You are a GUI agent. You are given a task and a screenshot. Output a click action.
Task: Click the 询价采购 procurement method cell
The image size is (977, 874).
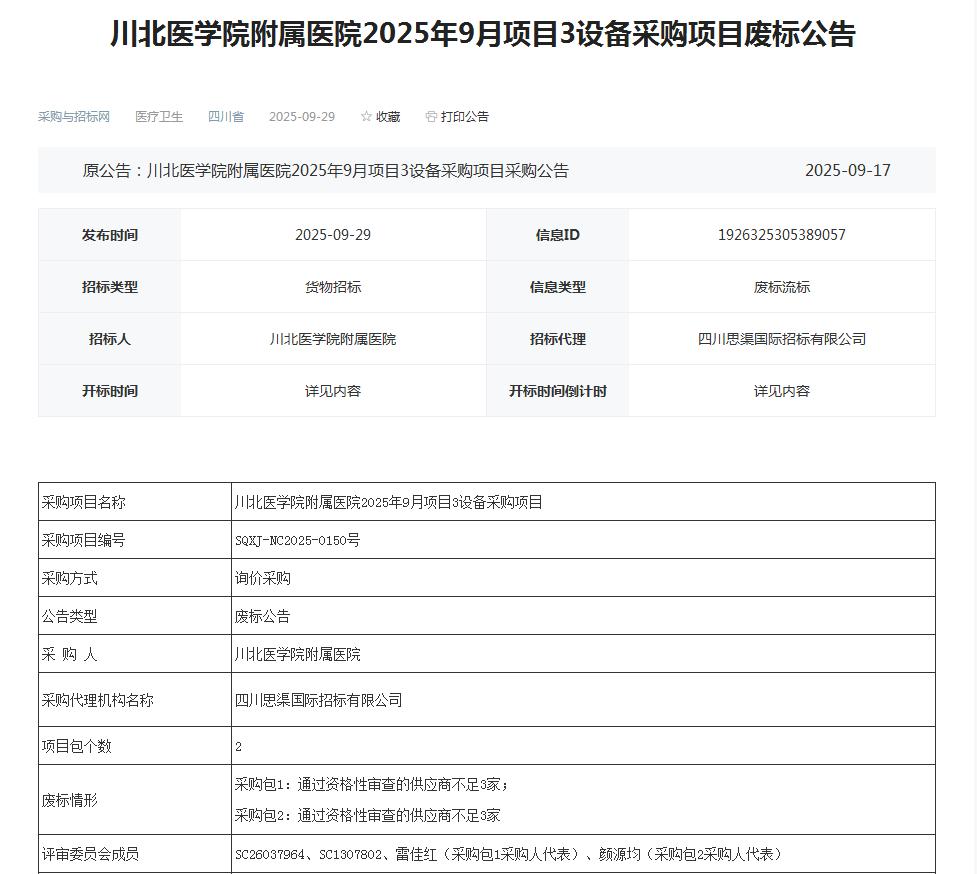263,578
